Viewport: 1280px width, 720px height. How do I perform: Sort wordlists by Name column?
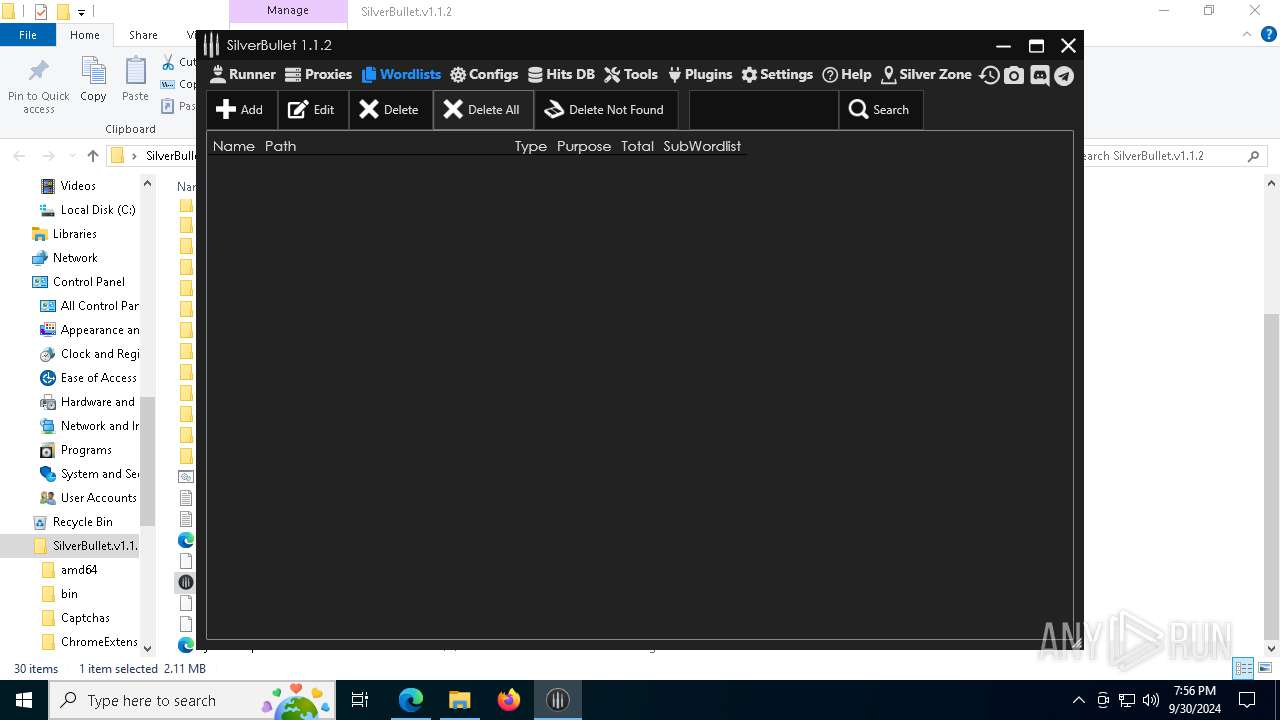234,146
